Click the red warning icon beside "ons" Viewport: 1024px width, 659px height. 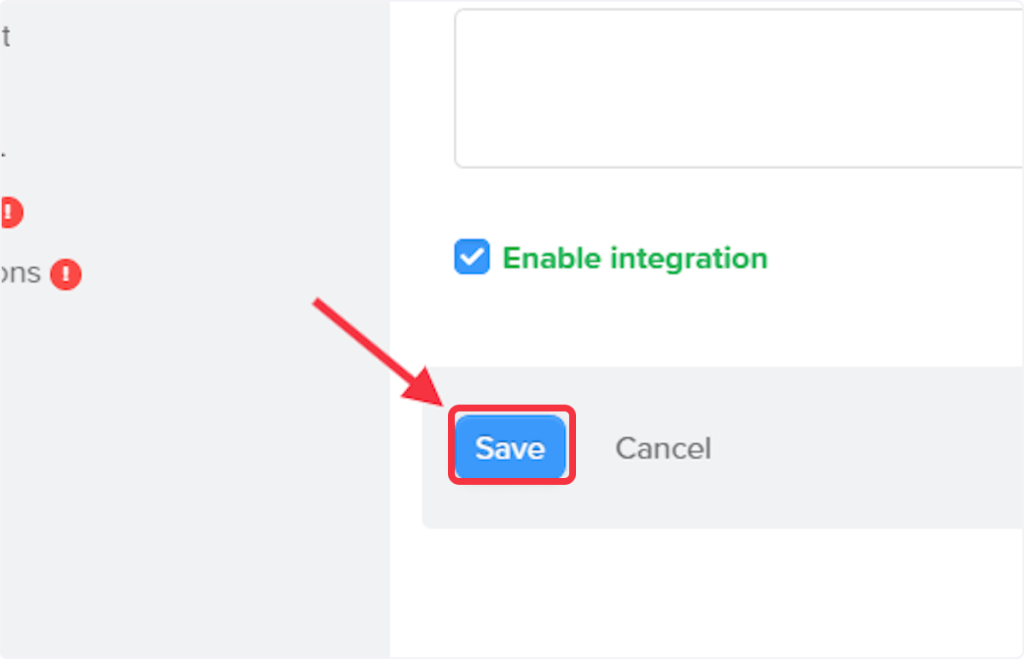pyautogui.click(x=66, y=274)
